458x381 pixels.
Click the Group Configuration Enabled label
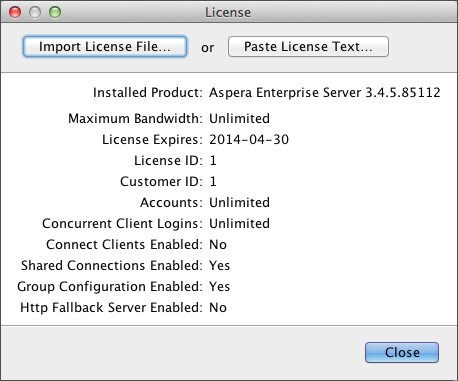[x=110, y=287]
